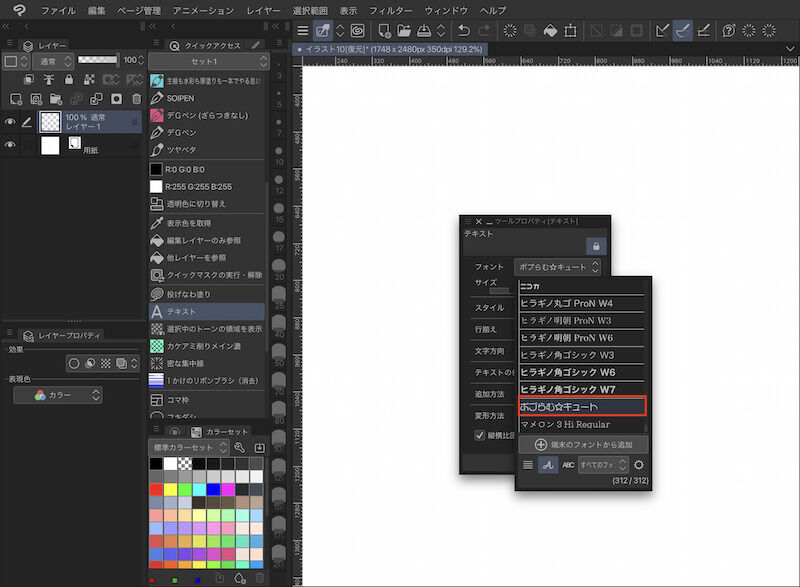Toggle the 縦横比固定 checkbox
800x587 pixels.
479,435
